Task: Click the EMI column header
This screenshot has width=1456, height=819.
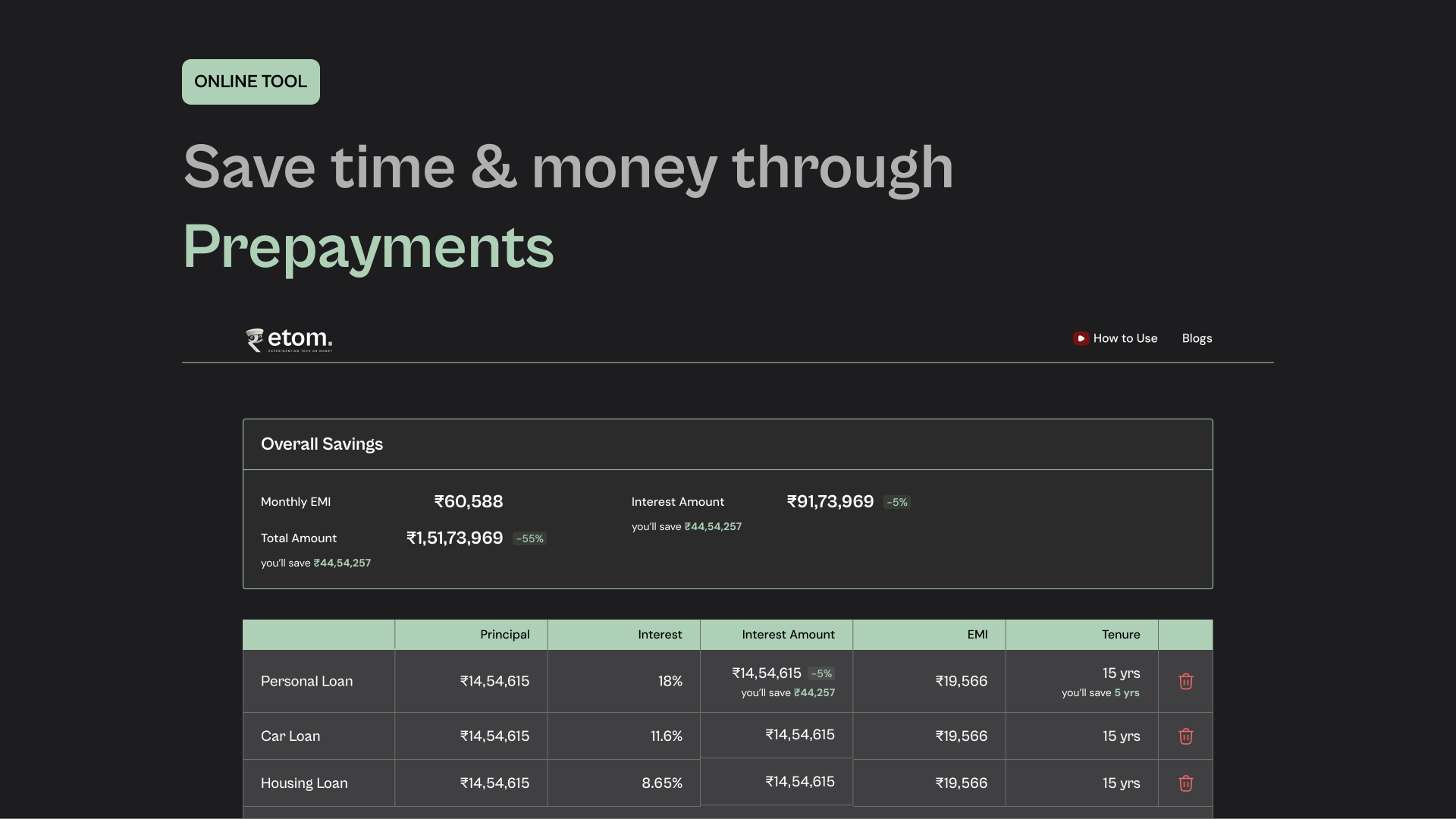Action: [977, 635]
